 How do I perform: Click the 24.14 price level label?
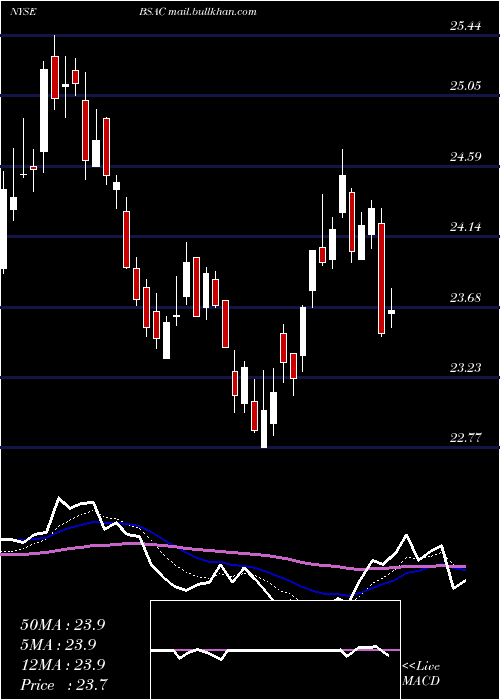click(466, 227)
